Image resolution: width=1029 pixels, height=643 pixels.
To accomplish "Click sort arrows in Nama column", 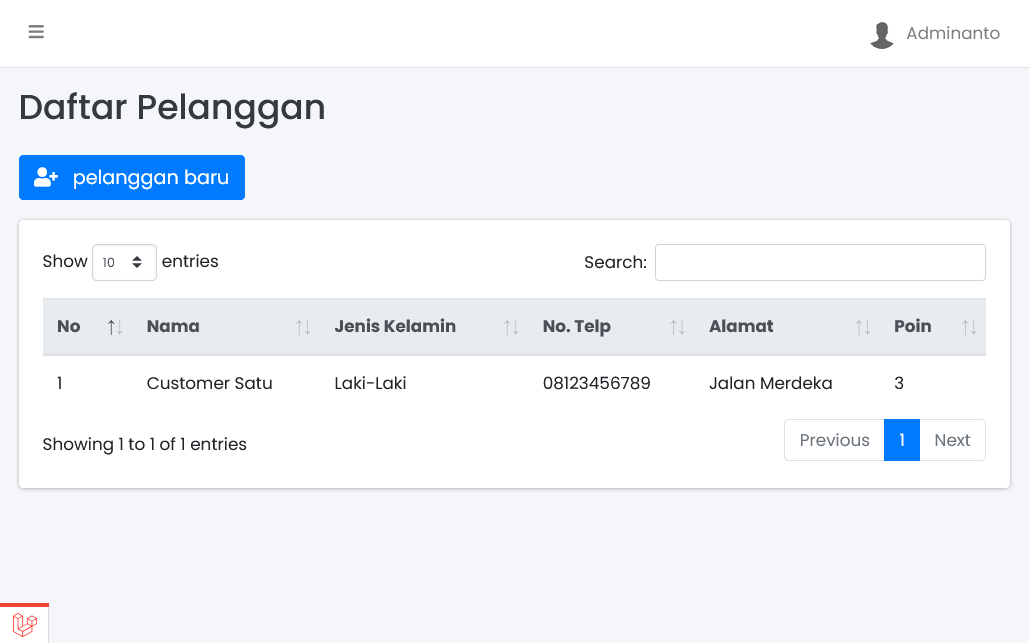I will [x=303, y=327].
